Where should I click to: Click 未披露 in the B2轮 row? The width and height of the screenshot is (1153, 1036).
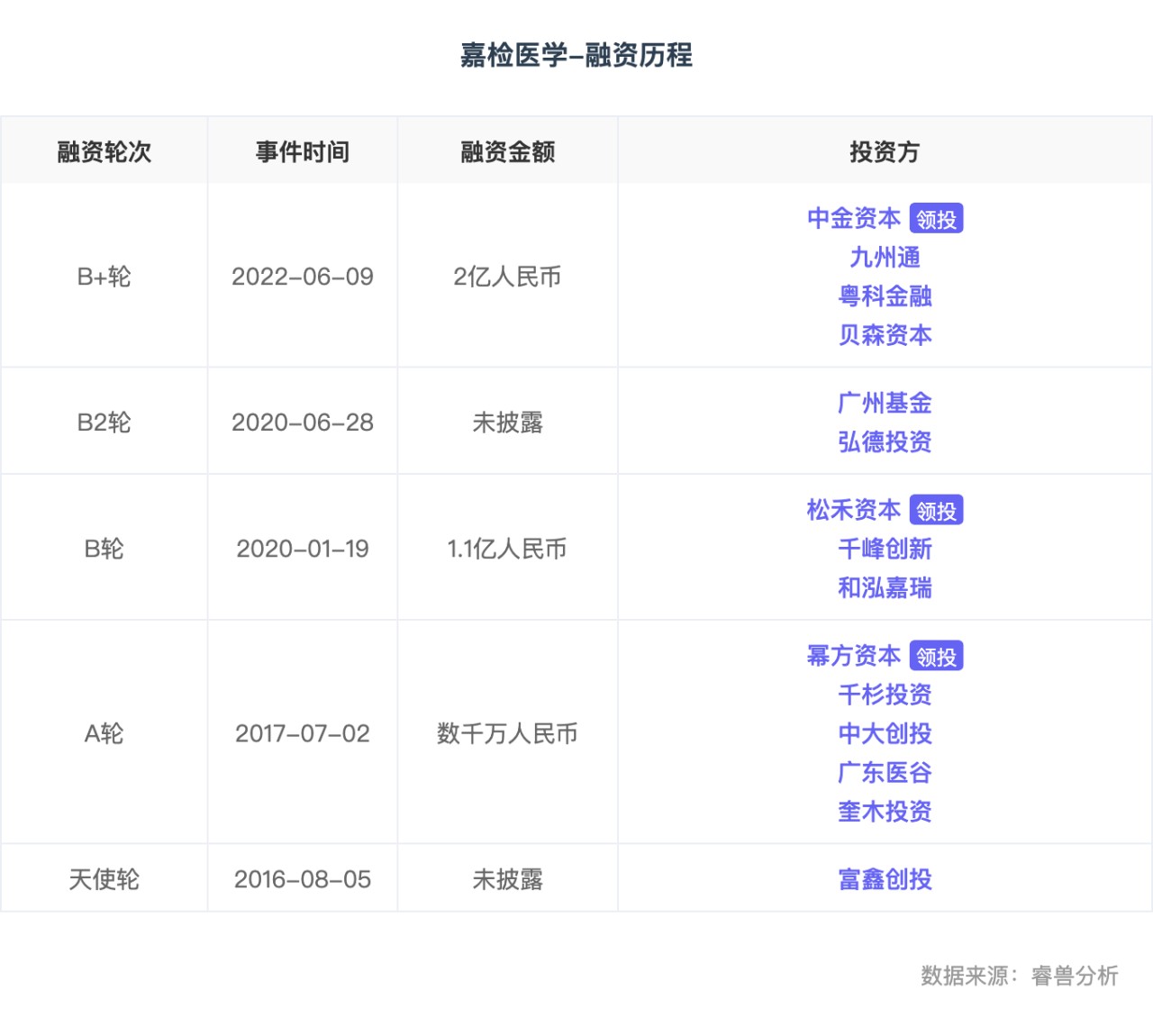click(508, 423)
